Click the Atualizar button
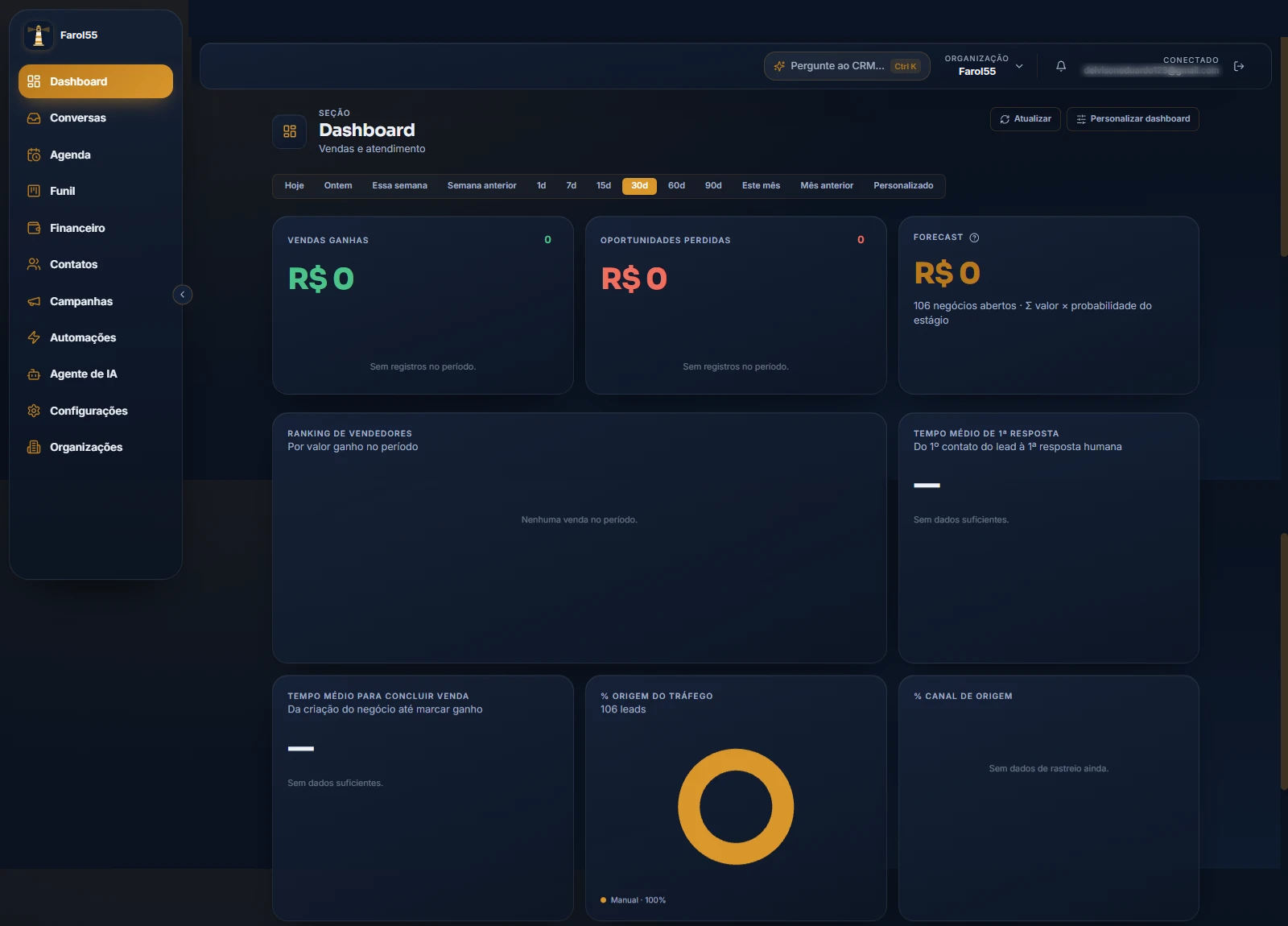1288x926 pixels. click(1026, 119)
